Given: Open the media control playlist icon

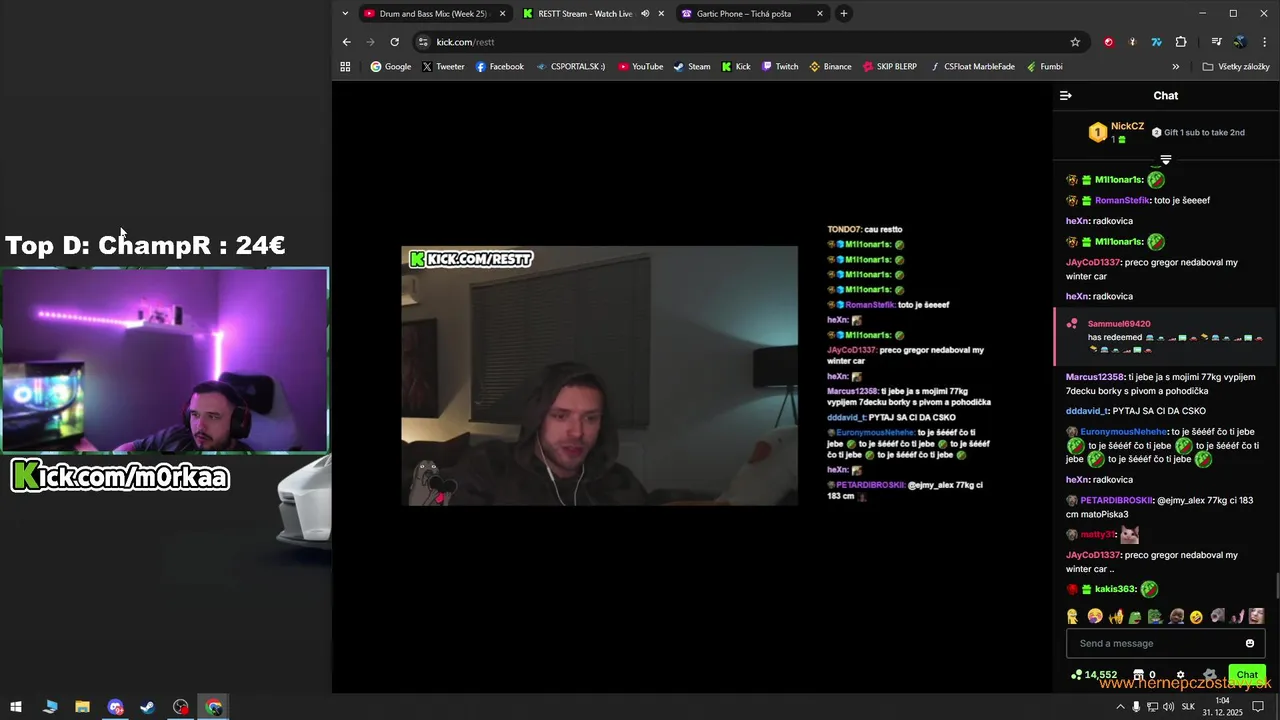Looking at the screenshot, I should (x=1216, y=42).
